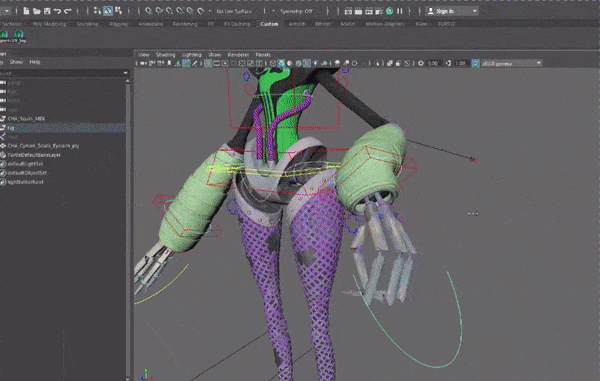The image size is (600, 381).
Task: Click the New Scene icon
Action: pyautogui.click(x=26, y=11)
